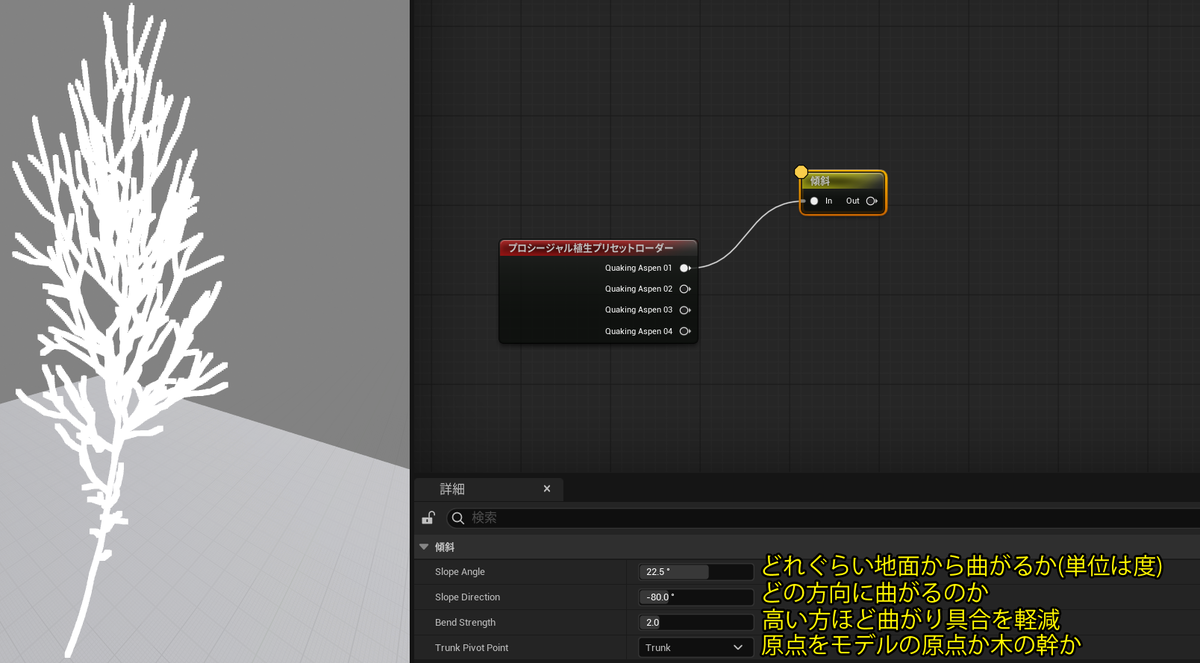Click the Out pin of the 傾斜 node
1200x663 pixels.
click(x=871, y=201)
